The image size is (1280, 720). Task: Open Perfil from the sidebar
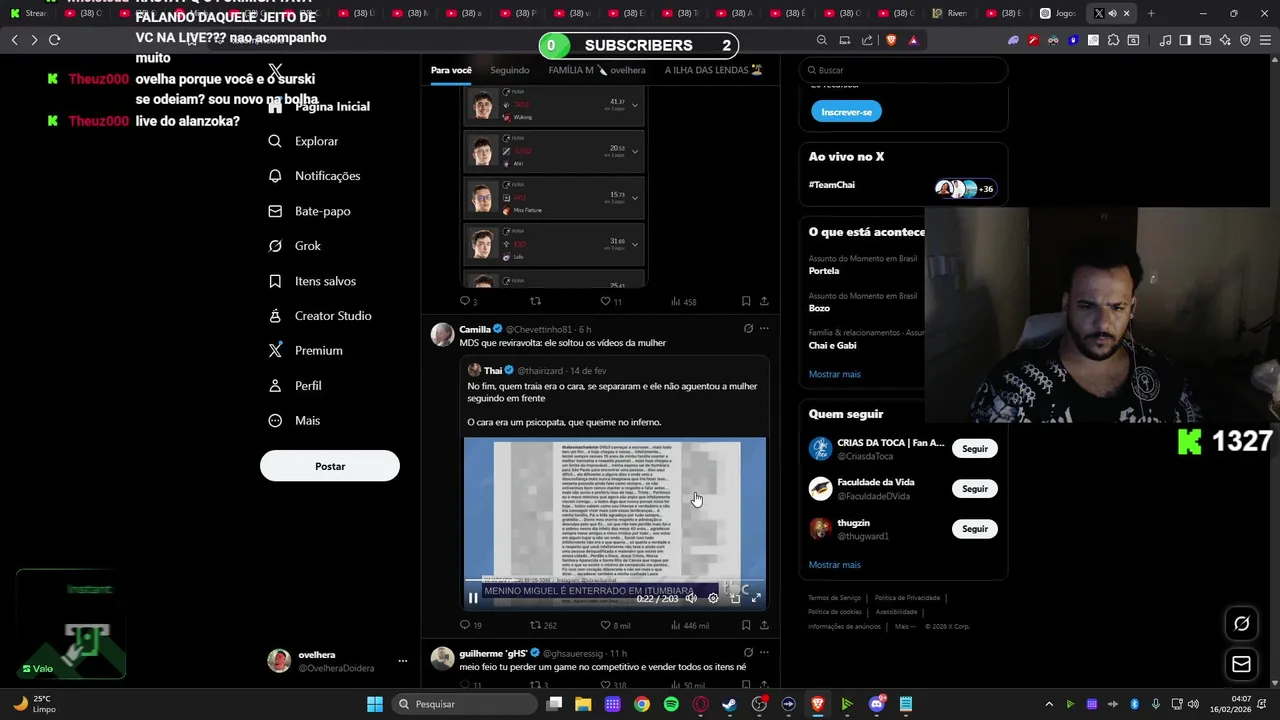295,386
